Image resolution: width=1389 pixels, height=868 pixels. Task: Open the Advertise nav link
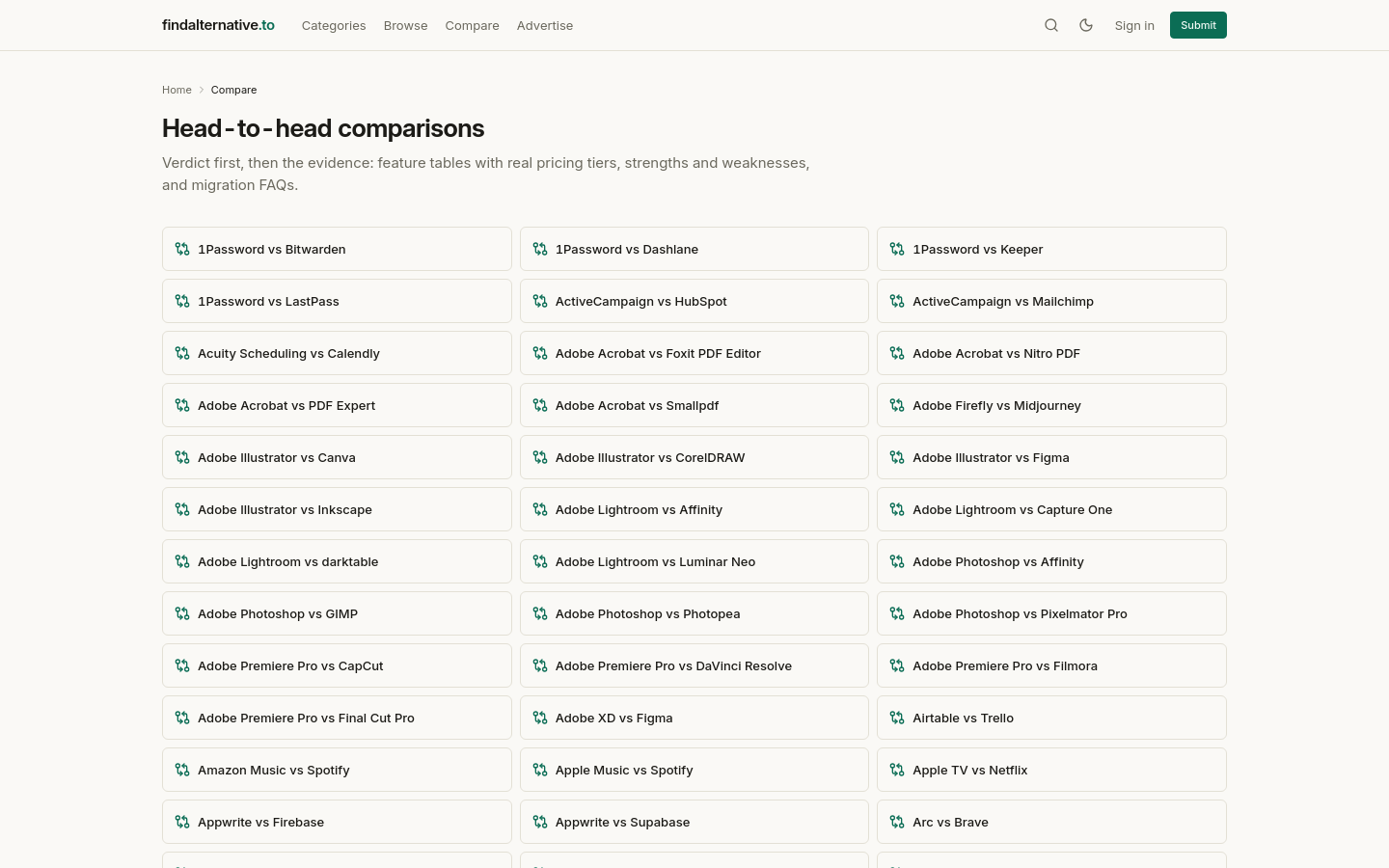coord(545,25)
